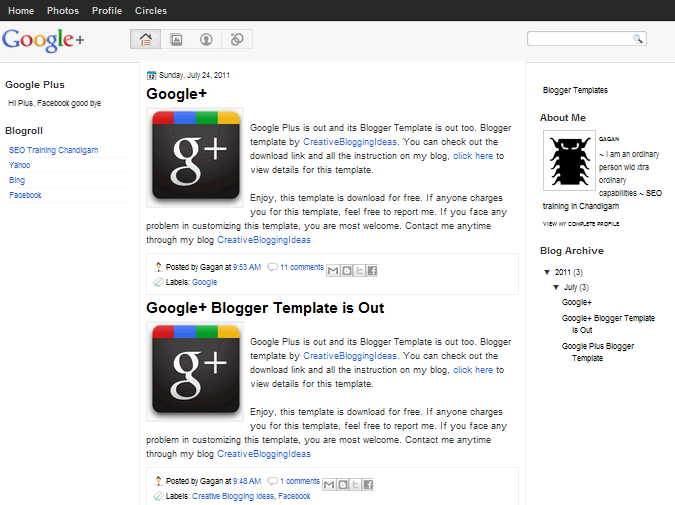
Task: Collapse the July archive month
Action: pyautogui.click(x=556, y=287)
